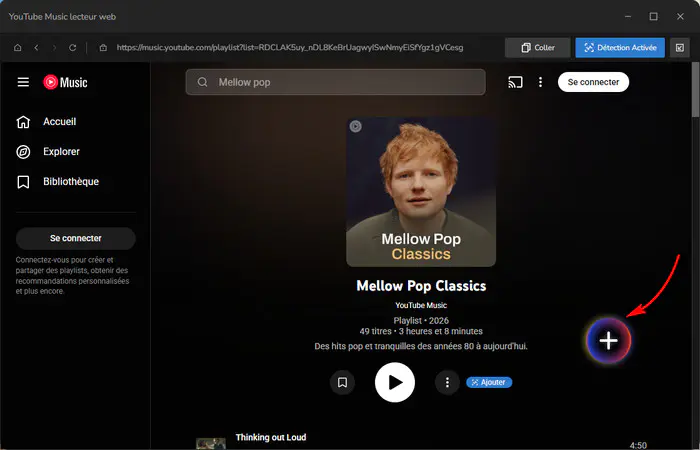Viewport: 700px width, 450px height.
Task: Click the 49 titres duration text
Action: coord(421,331)
